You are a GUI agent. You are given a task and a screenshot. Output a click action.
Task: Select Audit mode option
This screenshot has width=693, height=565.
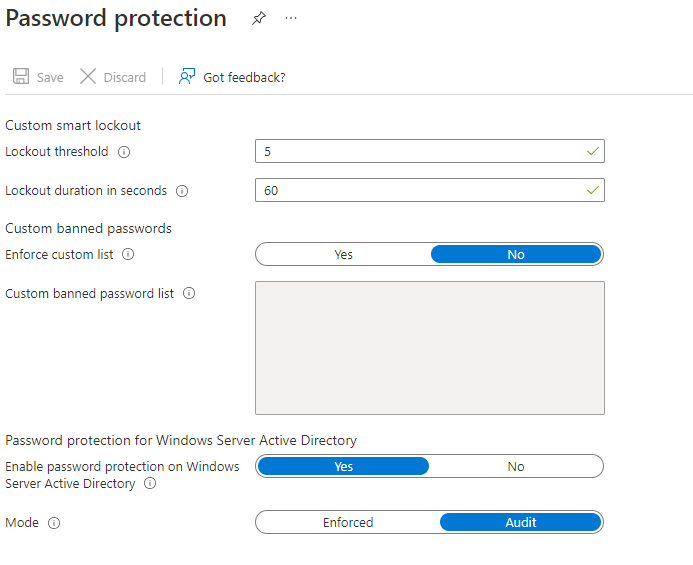(521, 523)
